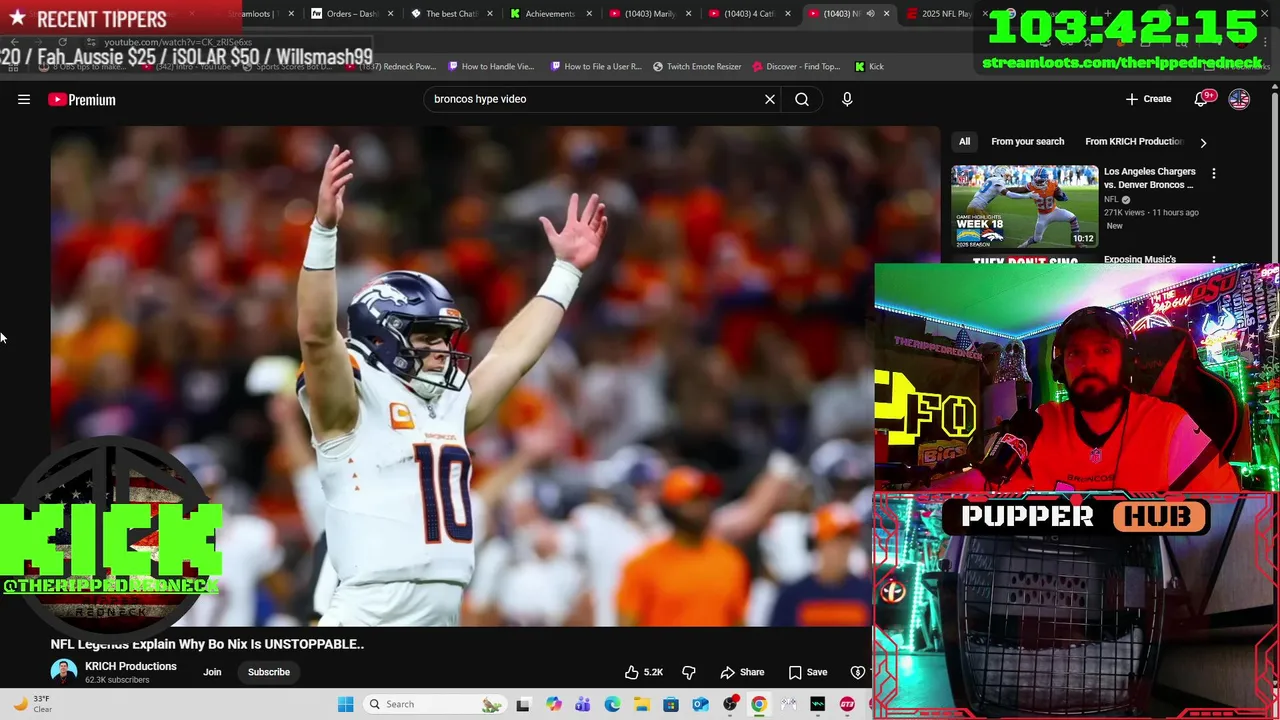Open the GT3 app taskbar icon
Image resolution: width=1280 pixels, height=720 pixels.
[847, 704]
